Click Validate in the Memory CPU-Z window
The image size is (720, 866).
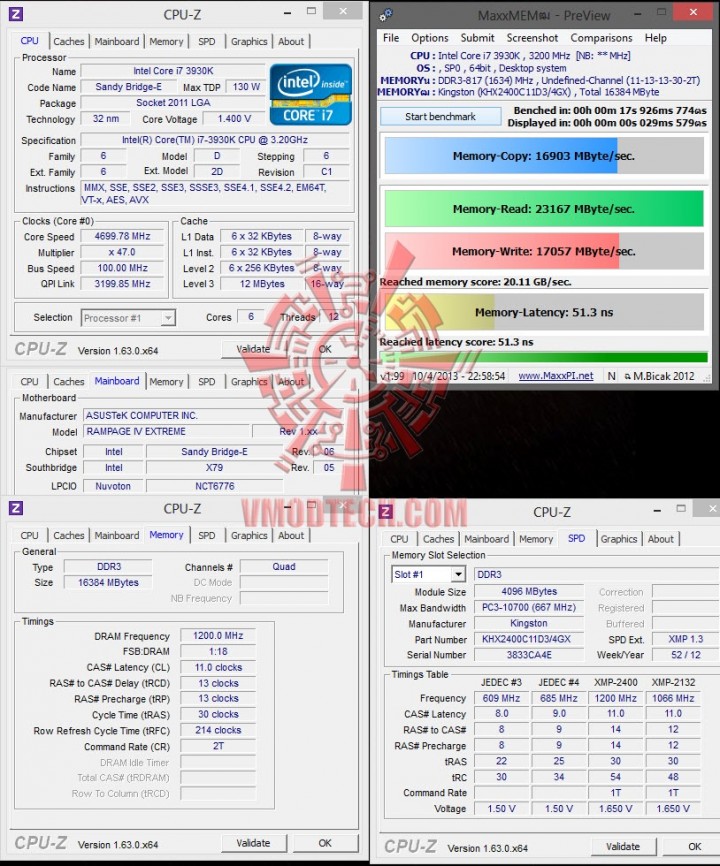click(253, 843)
